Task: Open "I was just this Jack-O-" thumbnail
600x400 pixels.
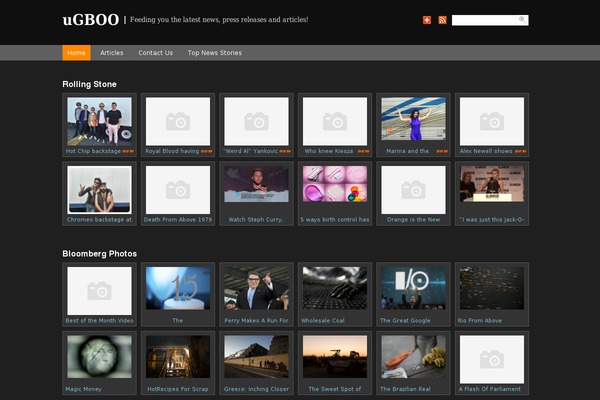Action: 492,184
